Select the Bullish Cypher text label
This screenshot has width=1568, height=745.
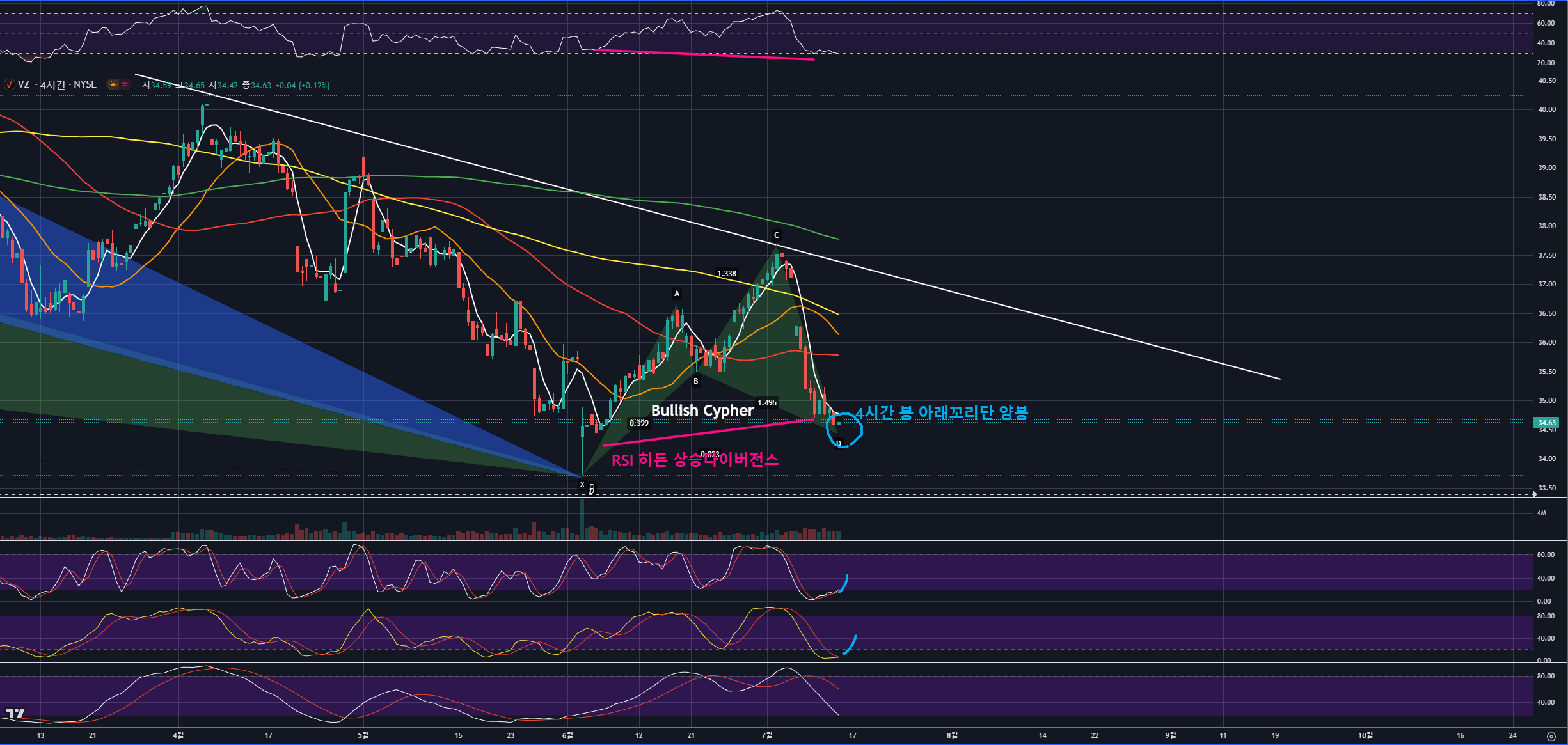point(702,411)
